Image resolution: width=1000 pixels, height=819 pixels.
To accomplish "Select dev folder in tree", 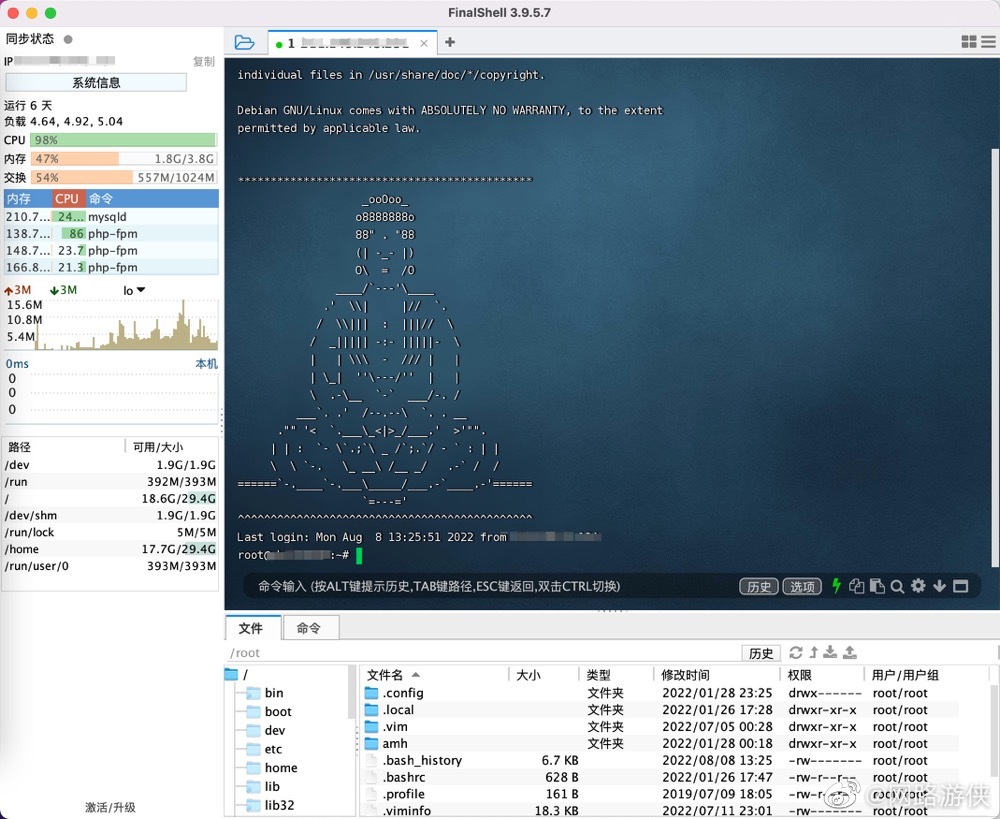I will [267, 730].
